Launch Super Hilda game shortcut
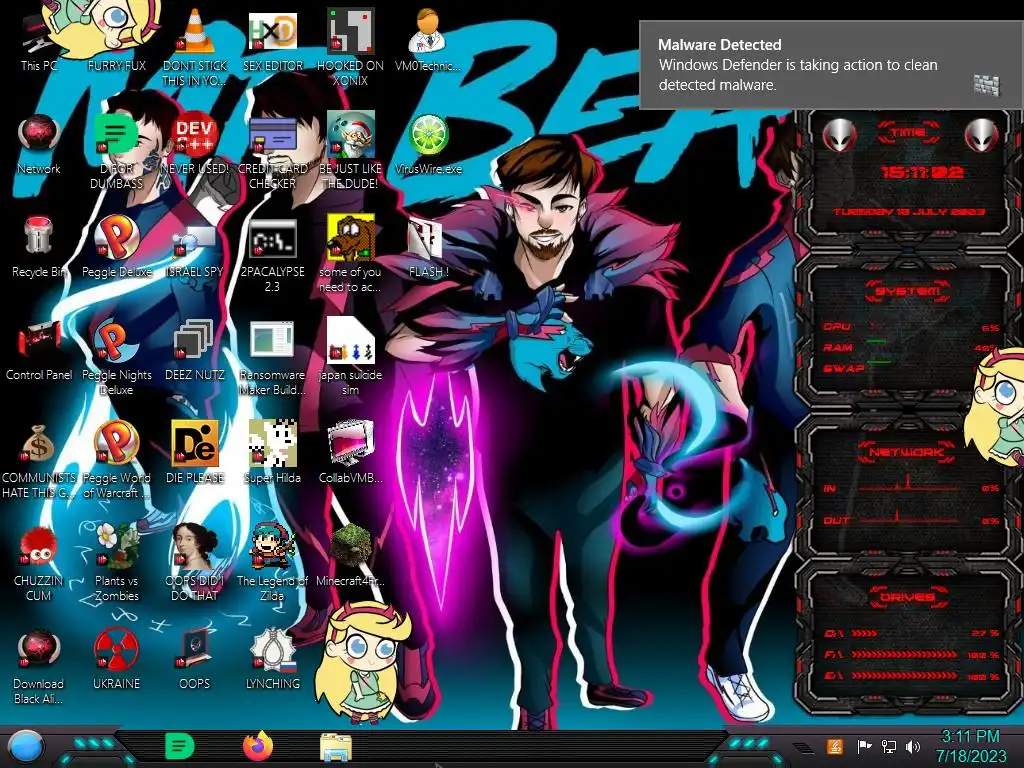Viewport: 1024px width, 768px height. click(272, 454)
